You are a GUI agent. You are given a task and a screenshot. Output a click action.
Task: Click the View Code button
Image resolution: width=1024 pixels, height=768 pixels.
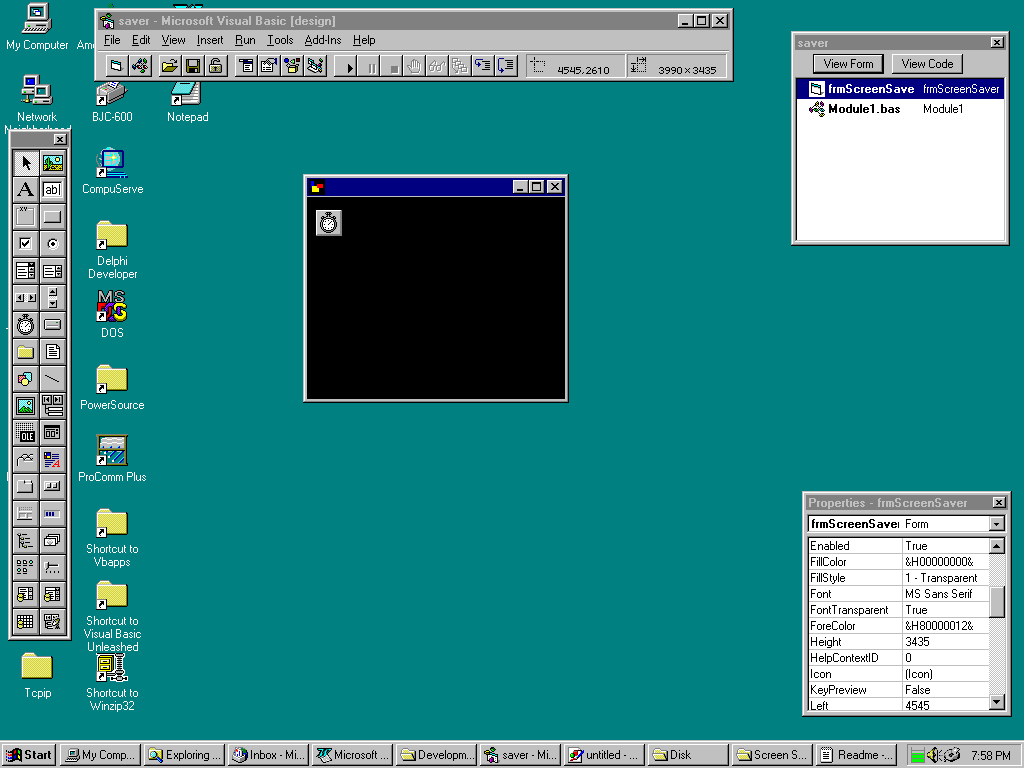pos(927,64)
